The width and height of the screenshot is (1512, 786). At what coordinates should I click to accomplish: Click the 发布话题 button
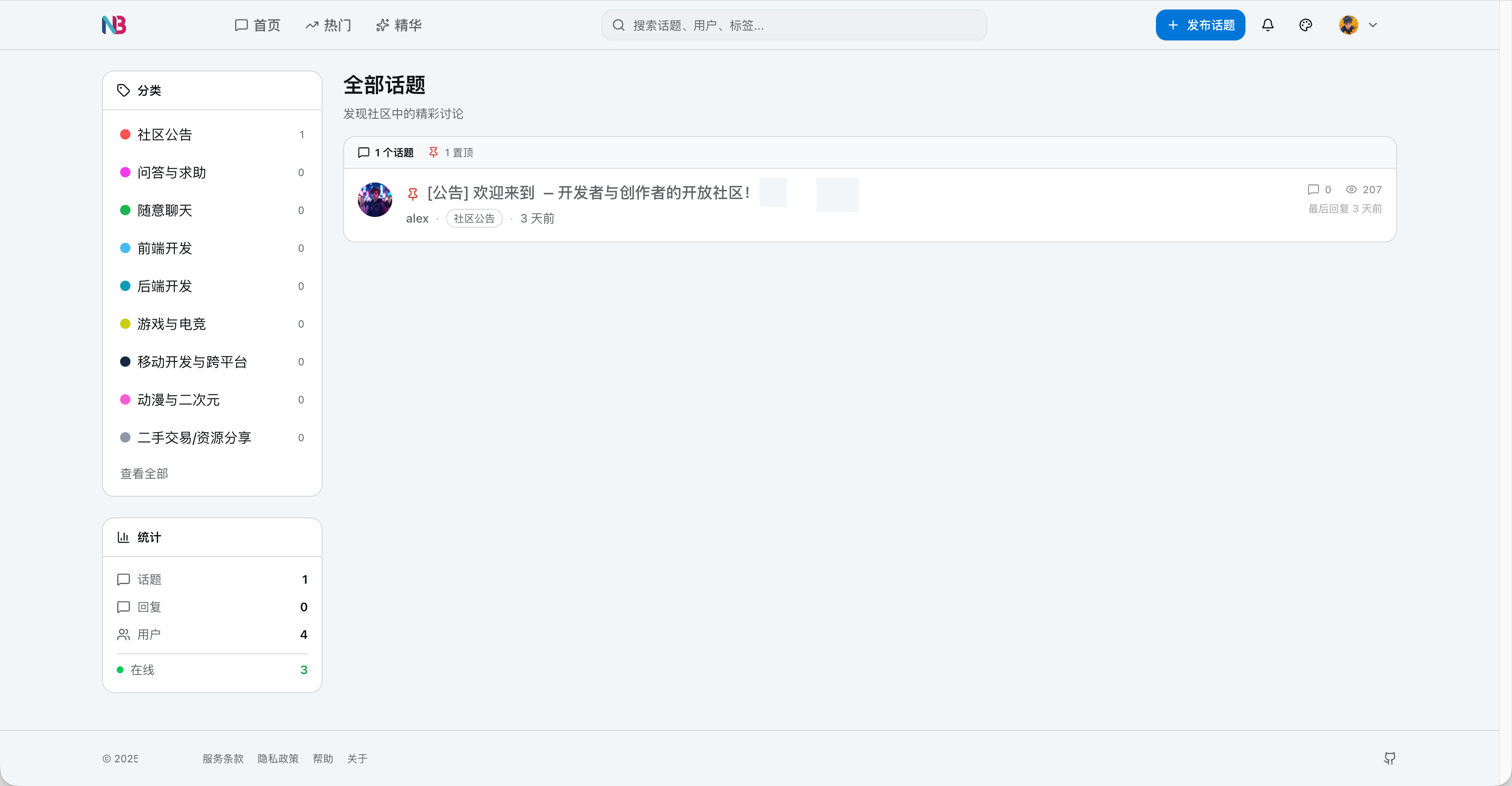click(x=1200, y=25)
